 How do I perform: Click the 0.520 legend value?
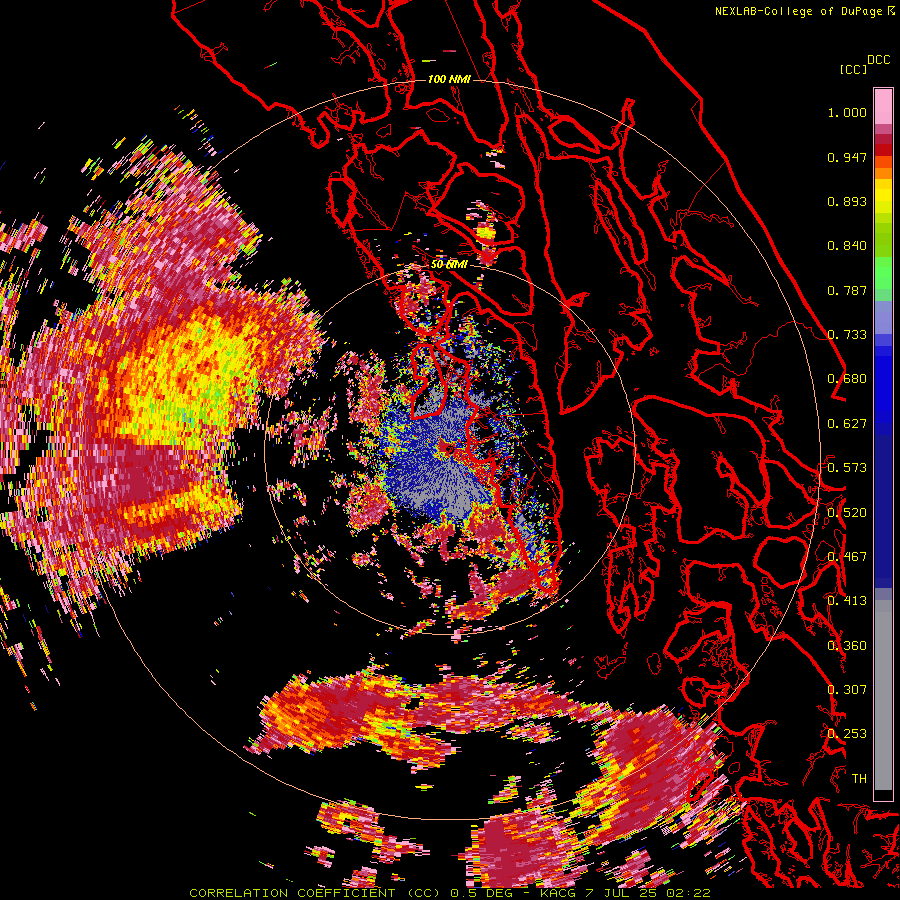(x=847, y=512)
